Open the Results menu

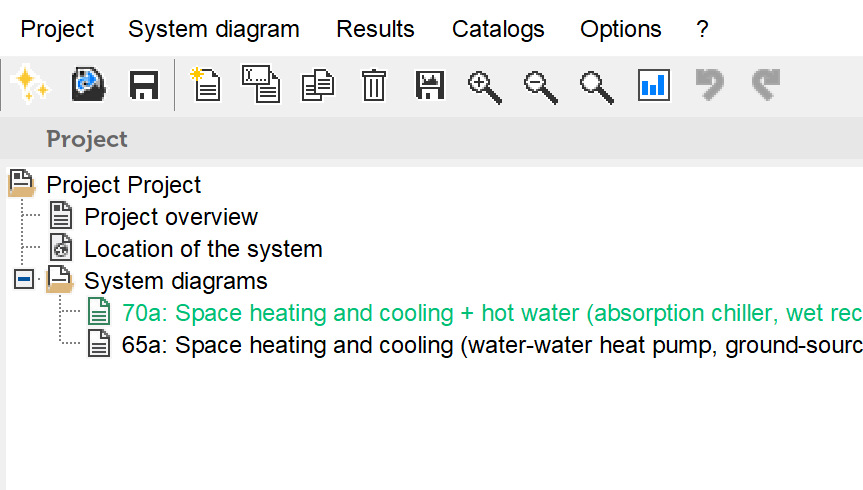pyautogui.click(x=375, y=29)
